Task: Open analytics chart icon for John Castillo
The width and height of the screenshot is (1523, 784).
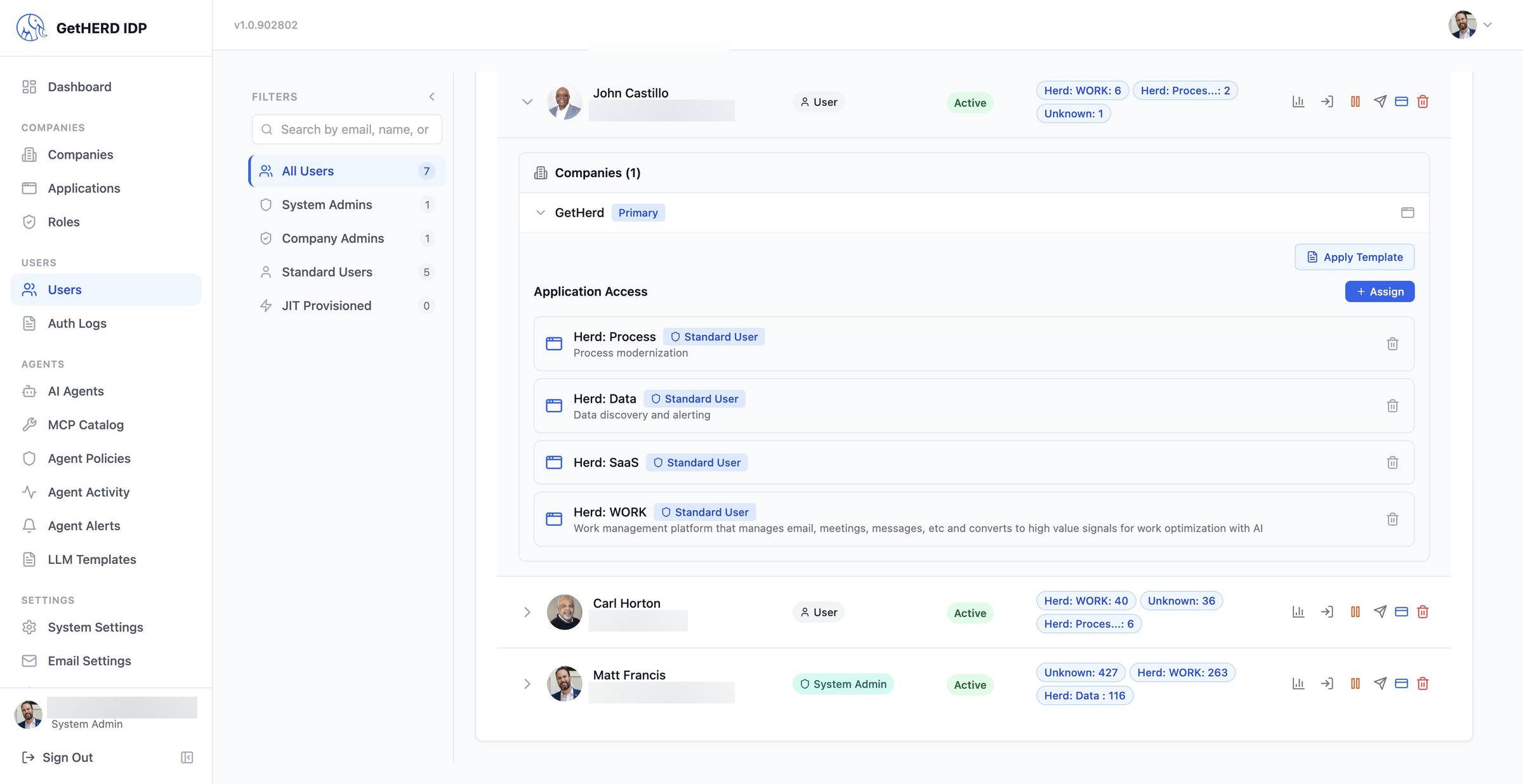Action: [x=1298, y=101]
